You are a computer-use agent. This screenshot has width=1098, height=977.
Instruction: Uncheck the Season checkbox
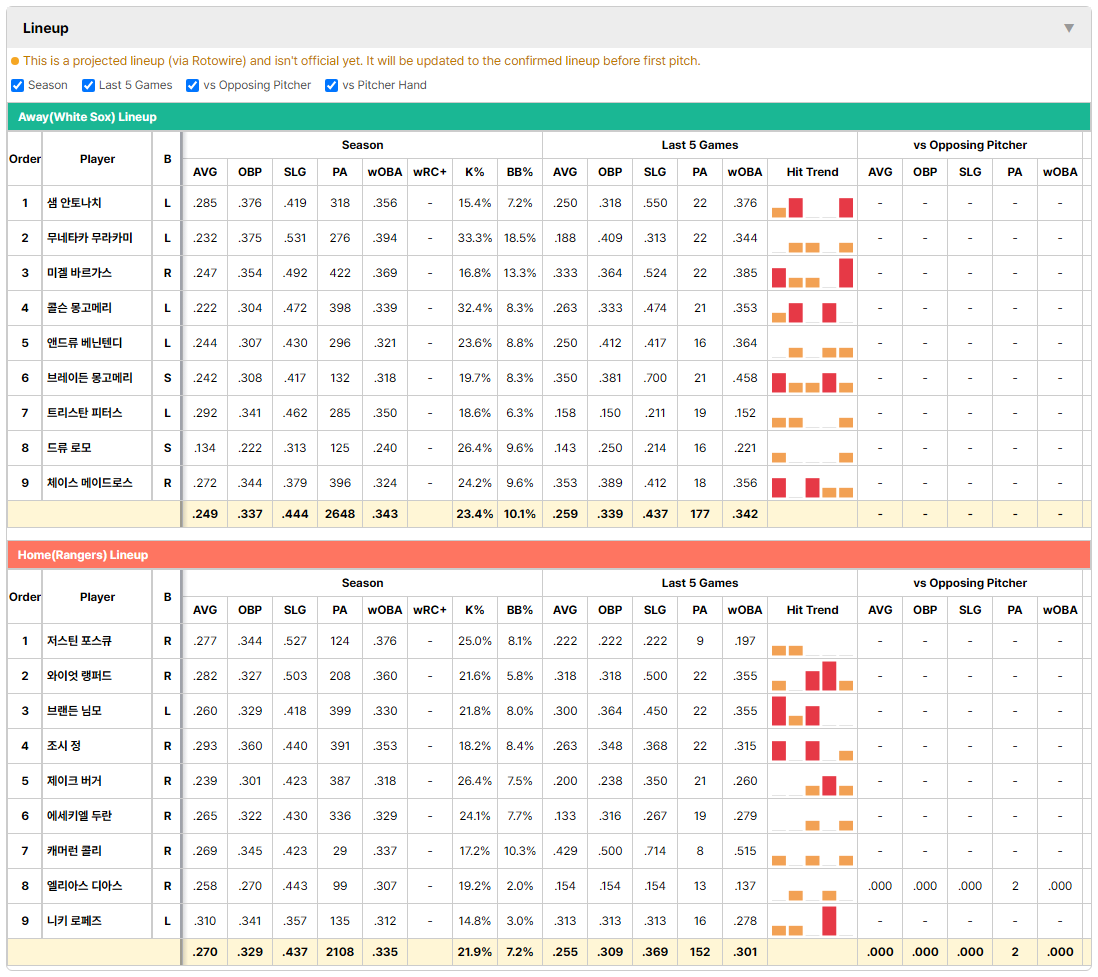[18, 85]
